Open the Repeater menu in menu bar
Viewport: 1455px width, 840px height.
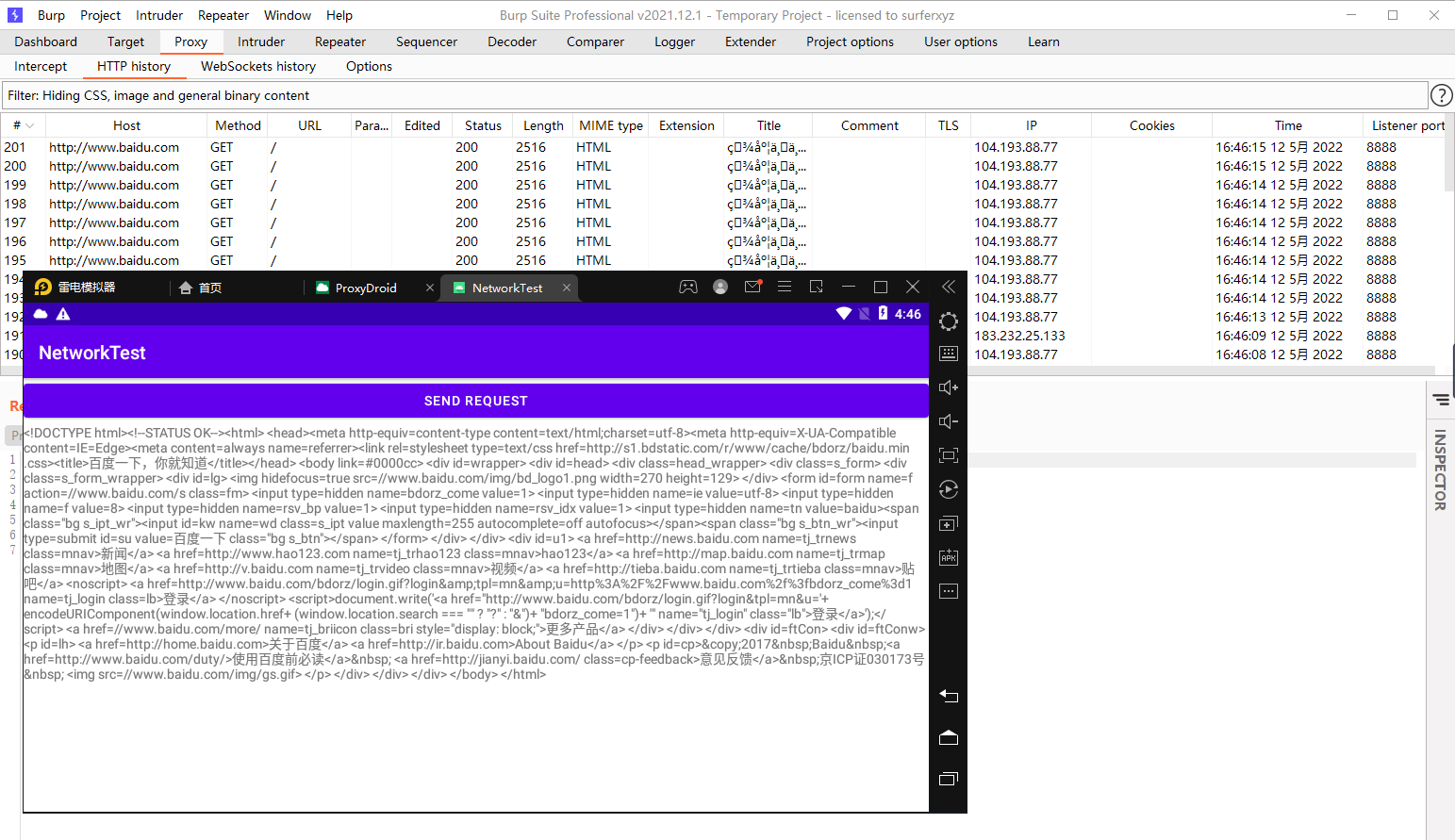point(223,15)
